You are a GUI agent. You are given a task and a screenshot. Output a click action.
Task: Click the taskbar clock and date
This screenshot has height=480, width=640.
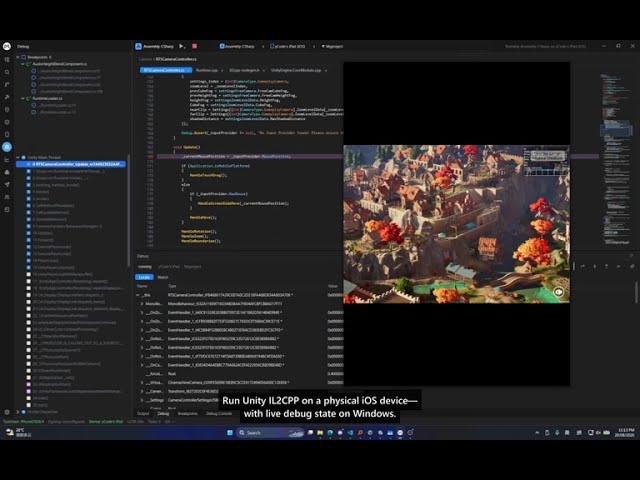[x=626, y=433]
